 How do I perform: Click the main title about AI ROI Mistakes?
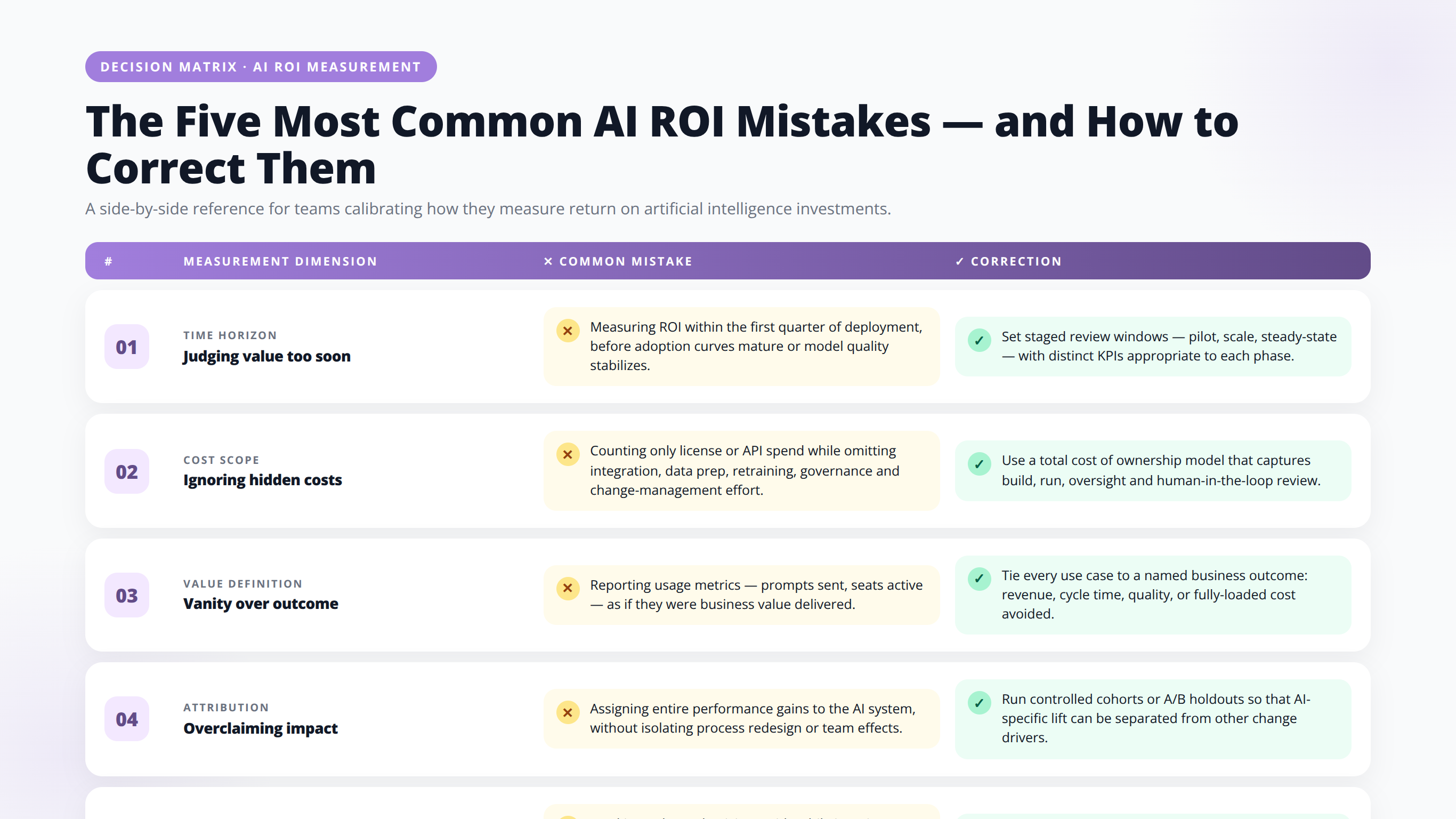coord(662,145)
